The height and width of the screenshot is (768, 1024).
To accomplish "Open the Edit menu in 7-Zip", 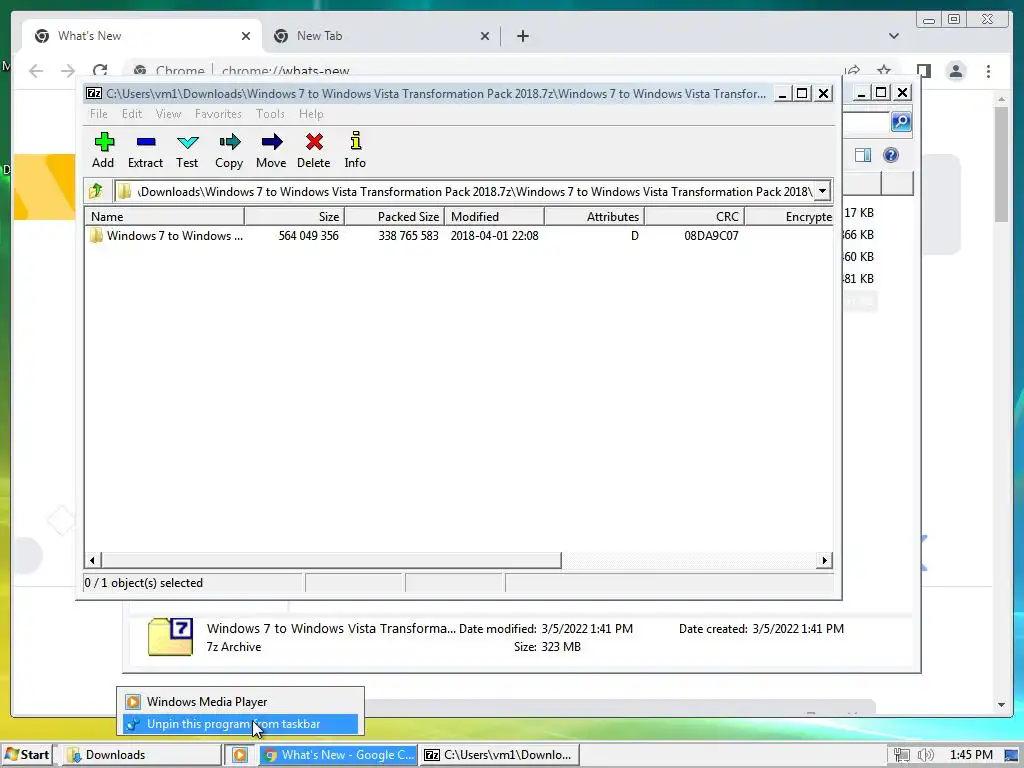I will point(131,114).
